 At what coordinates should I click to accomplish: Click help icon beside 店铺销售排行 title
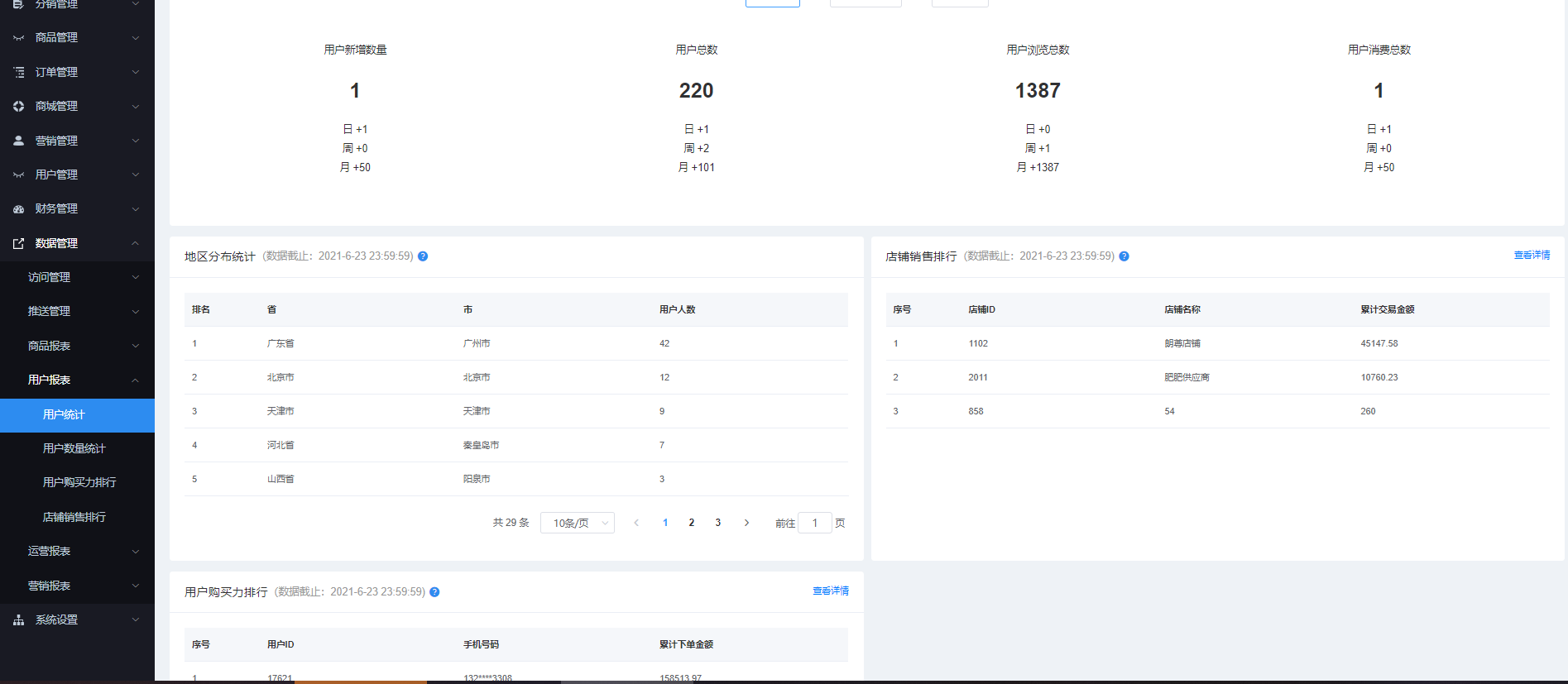pos(1124,256)
